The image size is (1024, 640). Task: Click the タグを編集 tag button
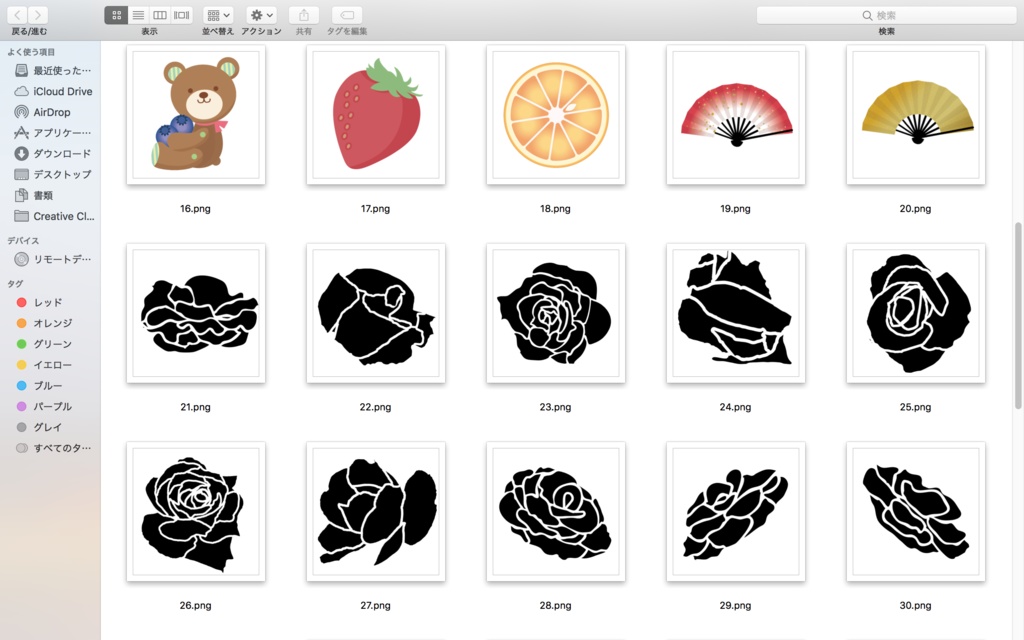click(347, 15)
